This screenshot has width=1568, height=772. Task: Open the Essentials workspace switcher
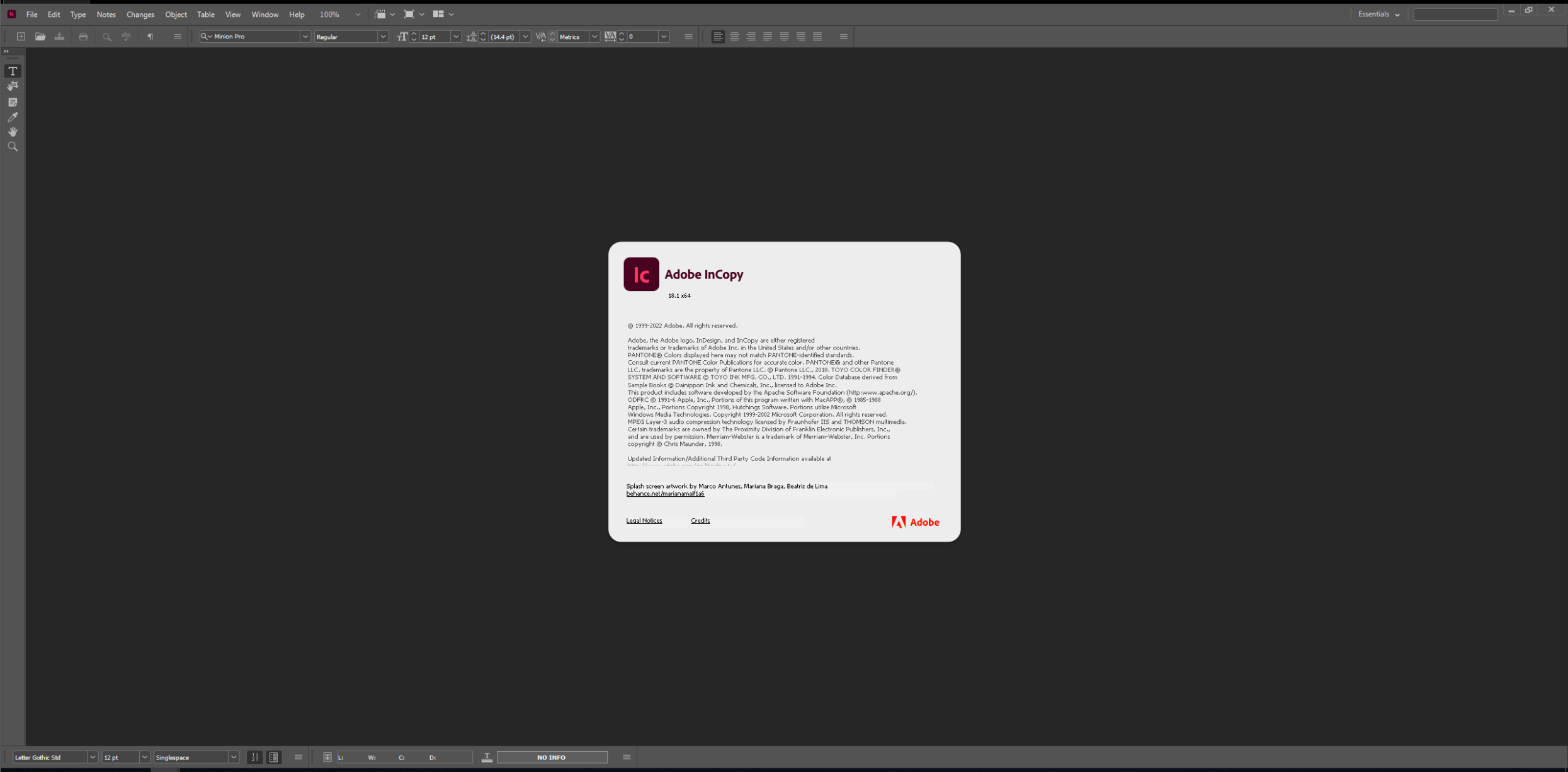coord(1378,14)
